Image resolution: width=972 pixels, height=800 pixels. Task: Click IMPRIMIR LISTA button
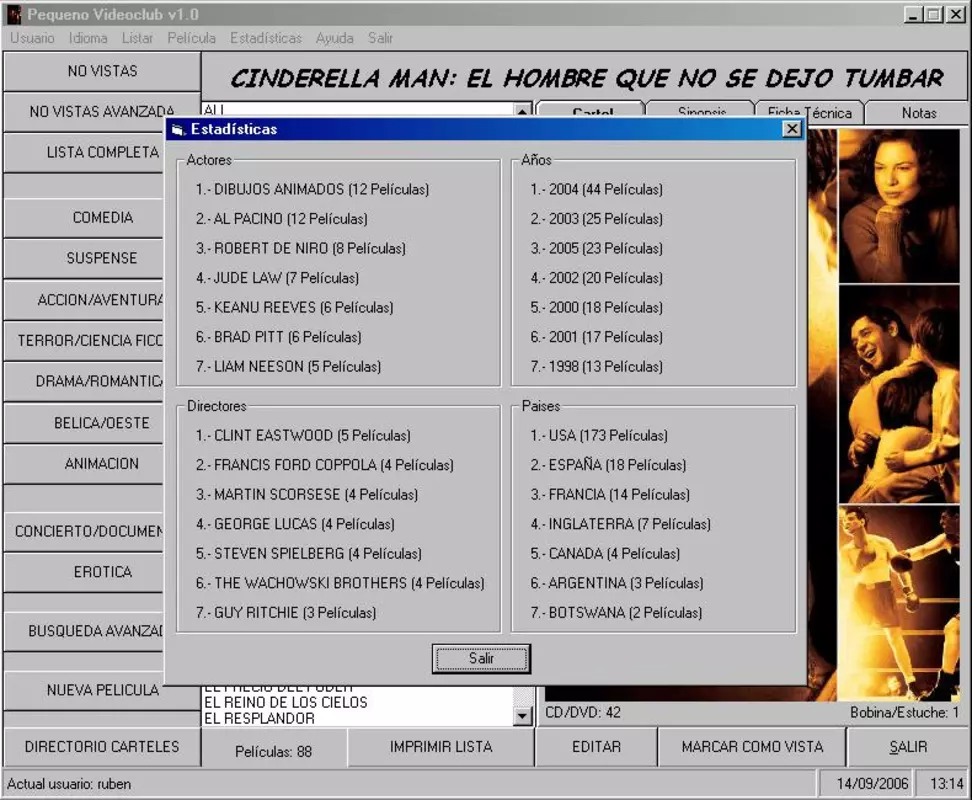coord(441,747)
